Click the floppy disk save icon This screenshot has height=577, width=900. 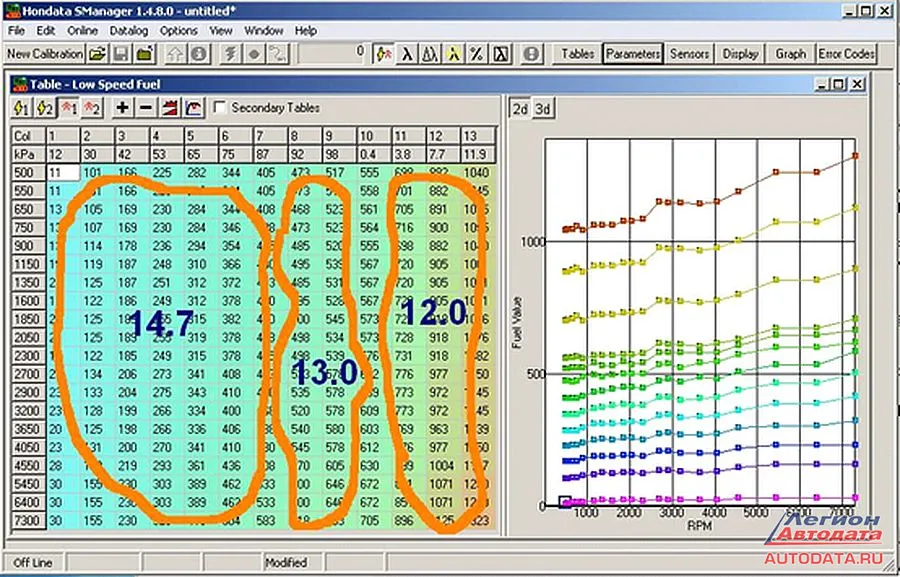(121, 54)
